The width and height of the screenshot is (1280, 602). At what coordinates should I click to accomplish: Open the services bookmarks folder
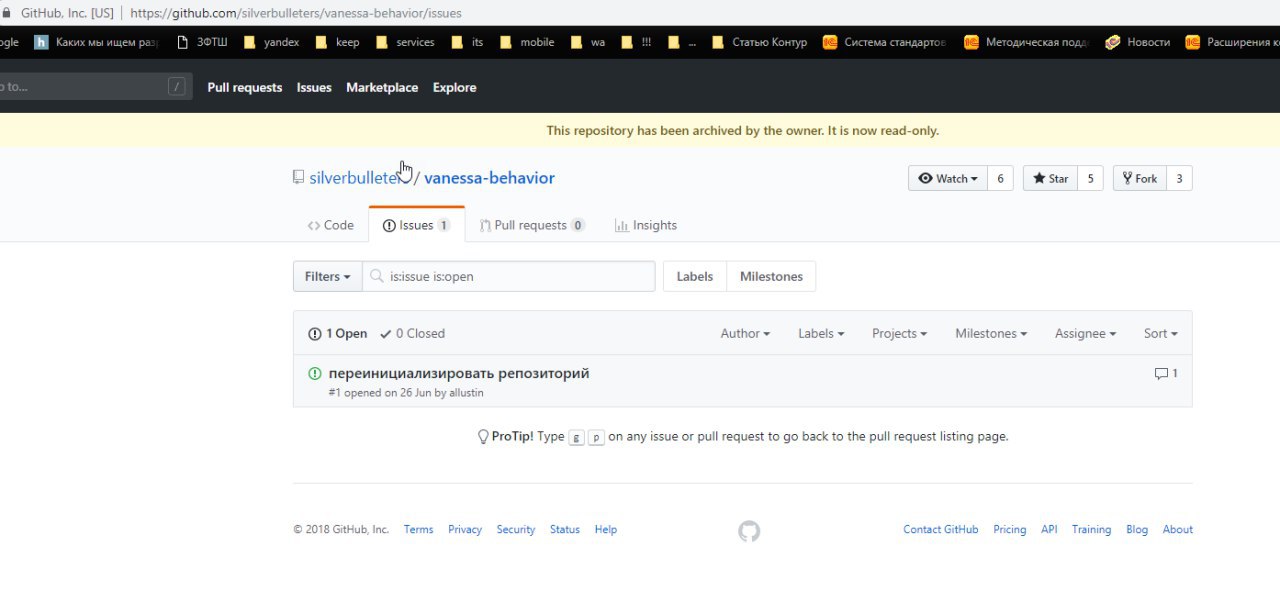tap(405, 42)
